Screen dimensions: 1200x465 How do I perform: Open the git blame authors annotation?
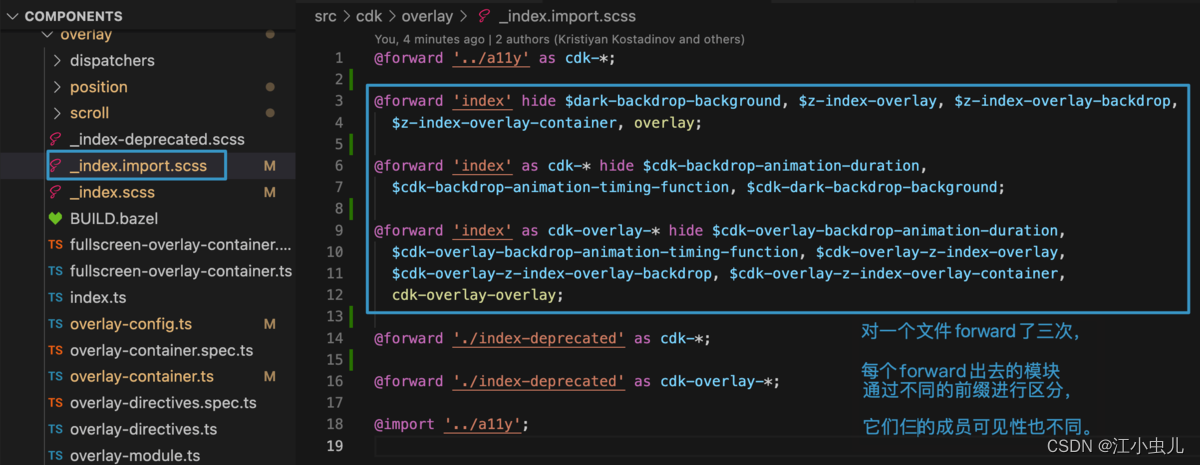click(559, 39)
